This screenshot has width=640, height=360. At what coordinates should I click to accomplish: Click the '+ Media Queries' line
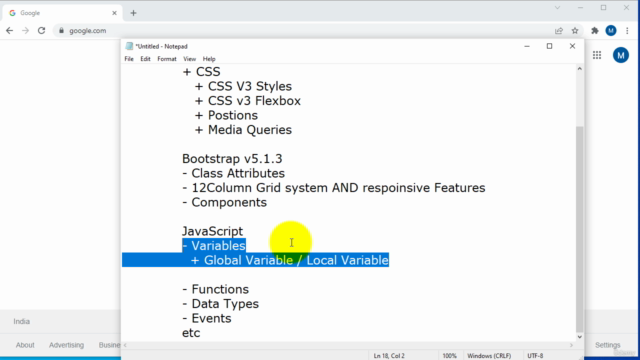(x=243, y=130)
